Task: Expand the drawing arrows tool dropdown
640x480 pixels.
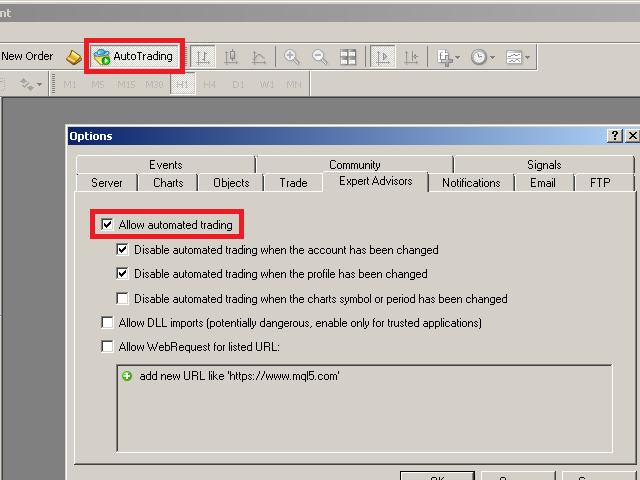Action: [39, 84]
